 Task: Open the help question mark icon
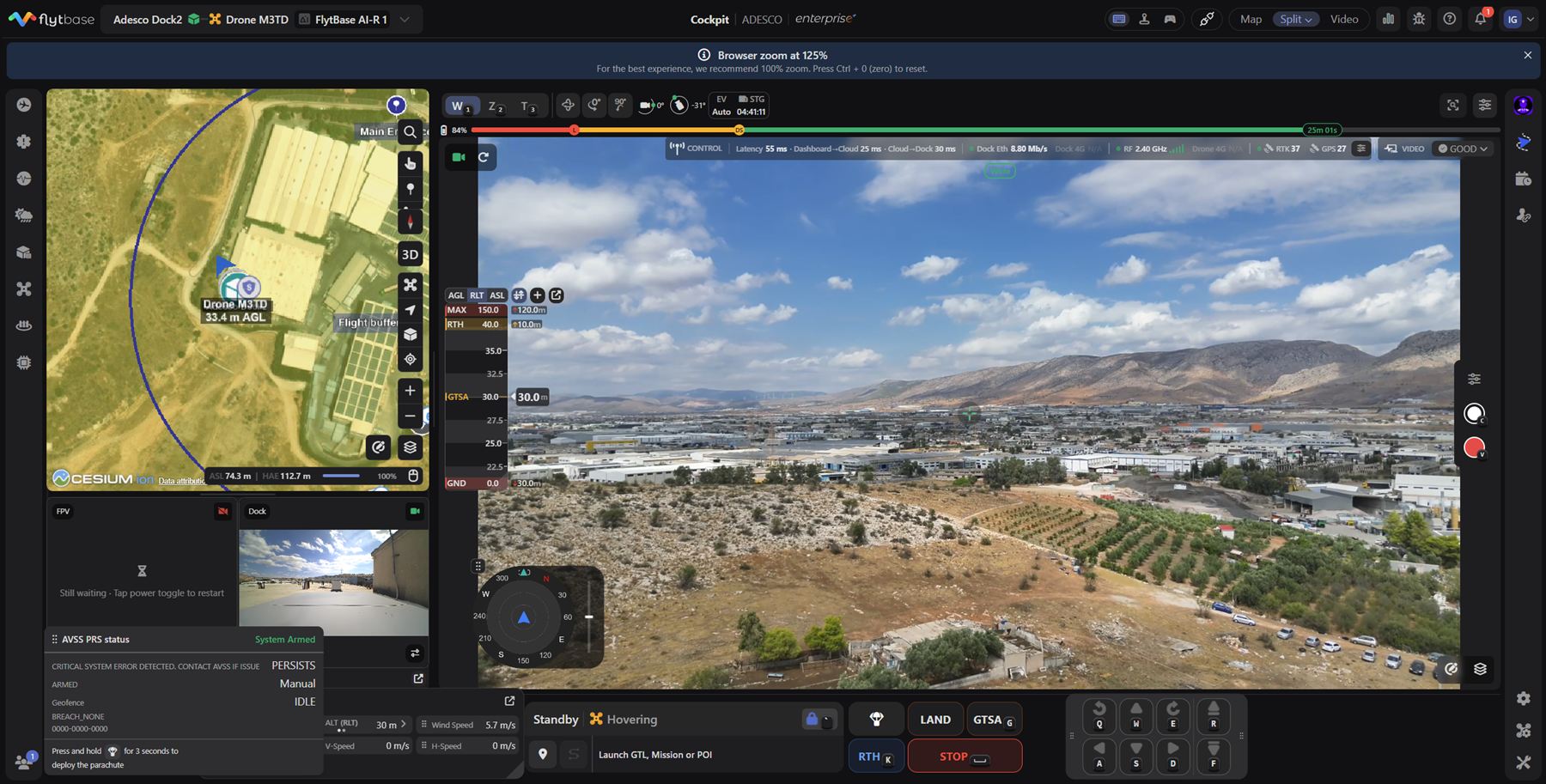tap(1450, 19)
